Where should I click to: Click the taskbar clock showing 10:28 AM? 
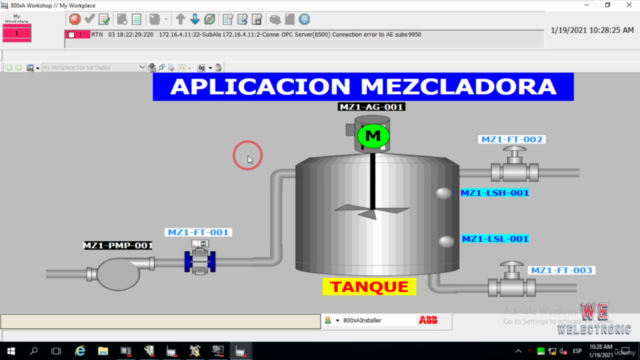point(600,351)
